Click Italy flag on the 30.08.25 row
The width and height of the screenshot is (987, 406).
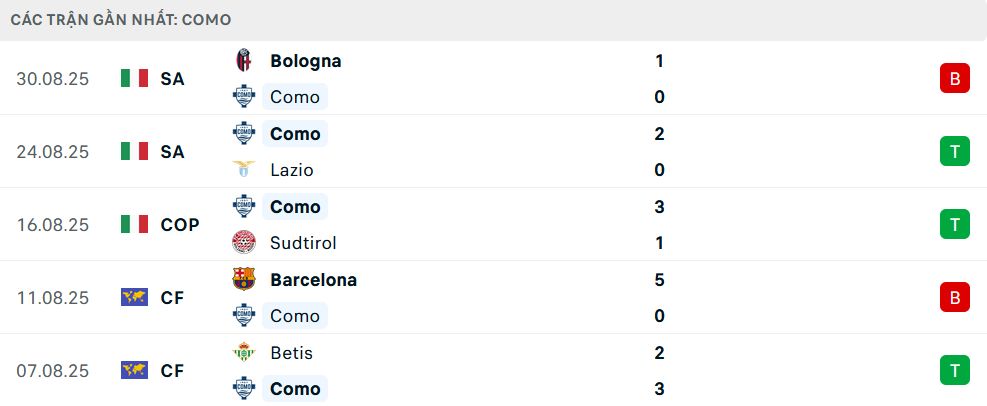click(134, 78)
